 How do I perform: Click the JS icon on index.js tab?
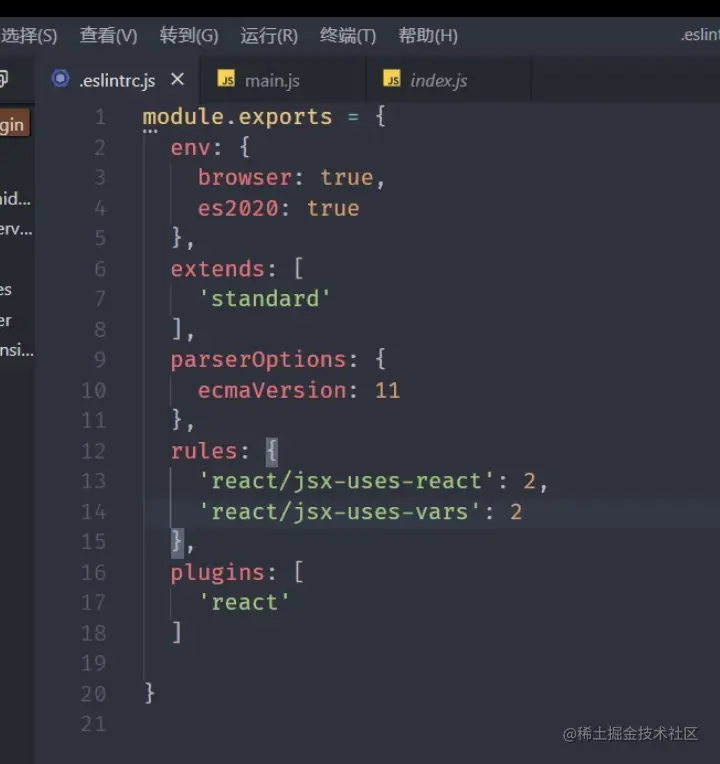392,78
